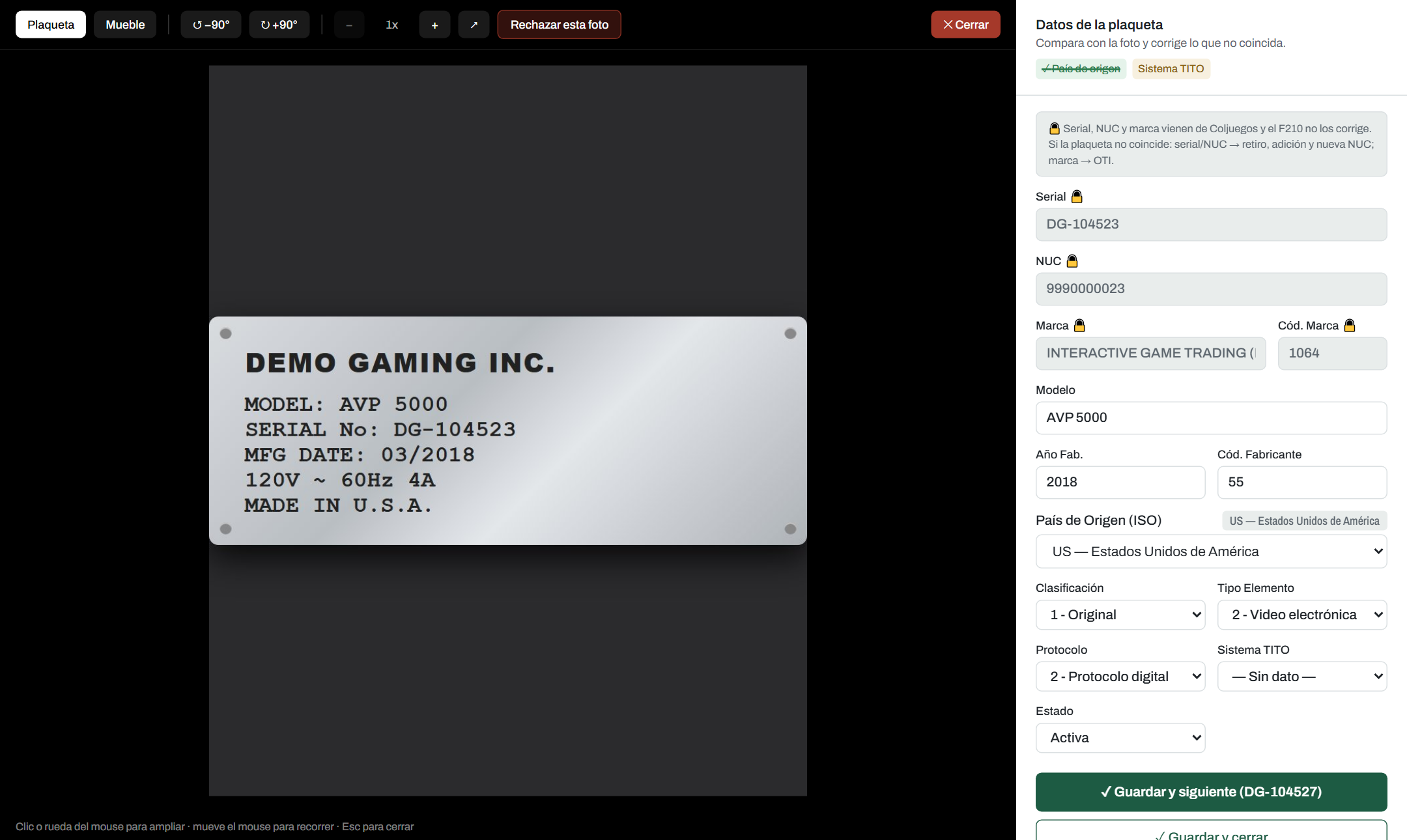Switch to the Mueble photo tab
The image size is (1407, 840).
(x=125, y=25)
